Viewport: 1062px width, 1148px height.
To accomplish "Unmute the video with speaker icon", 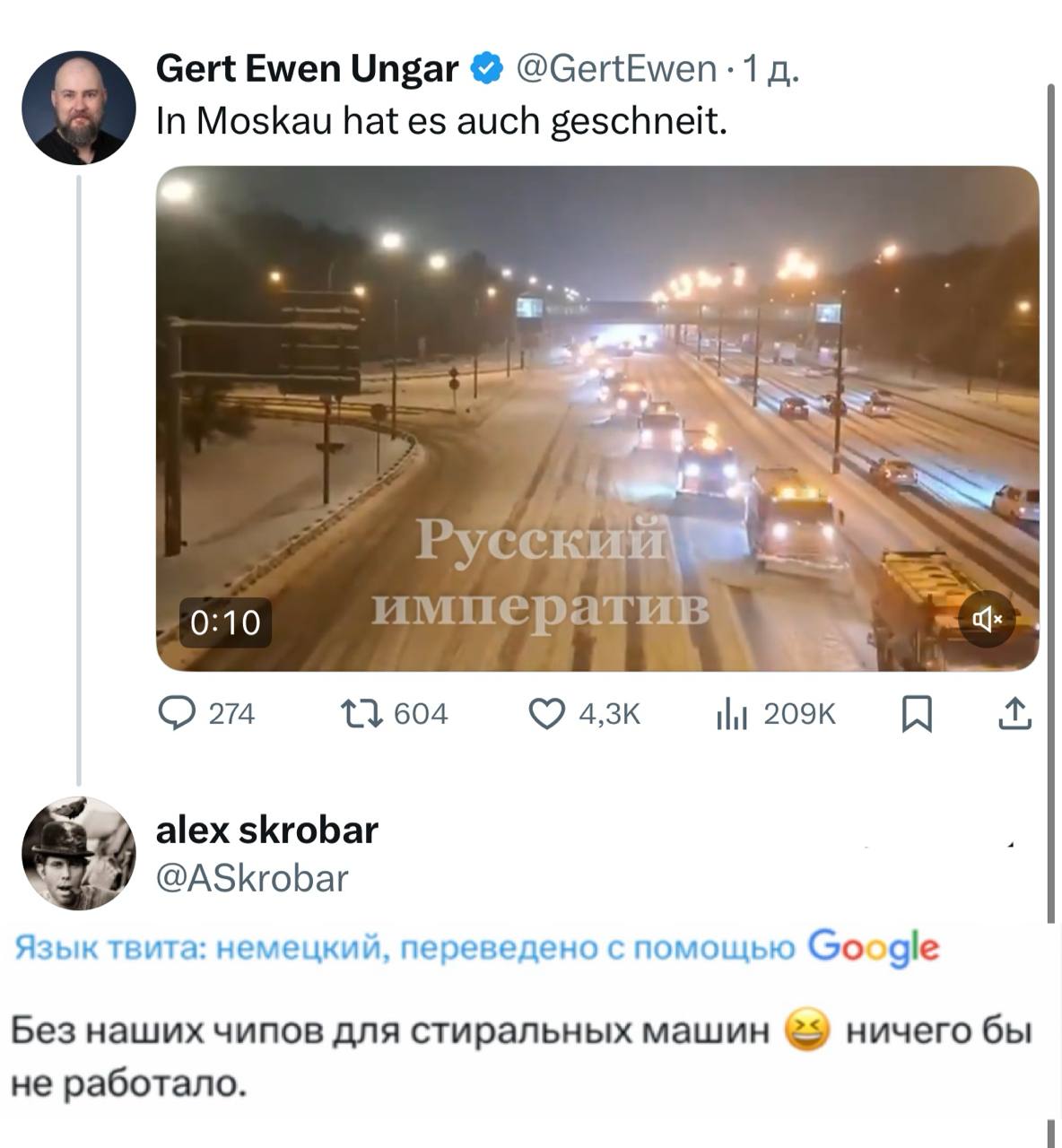I will coord(987,619).
